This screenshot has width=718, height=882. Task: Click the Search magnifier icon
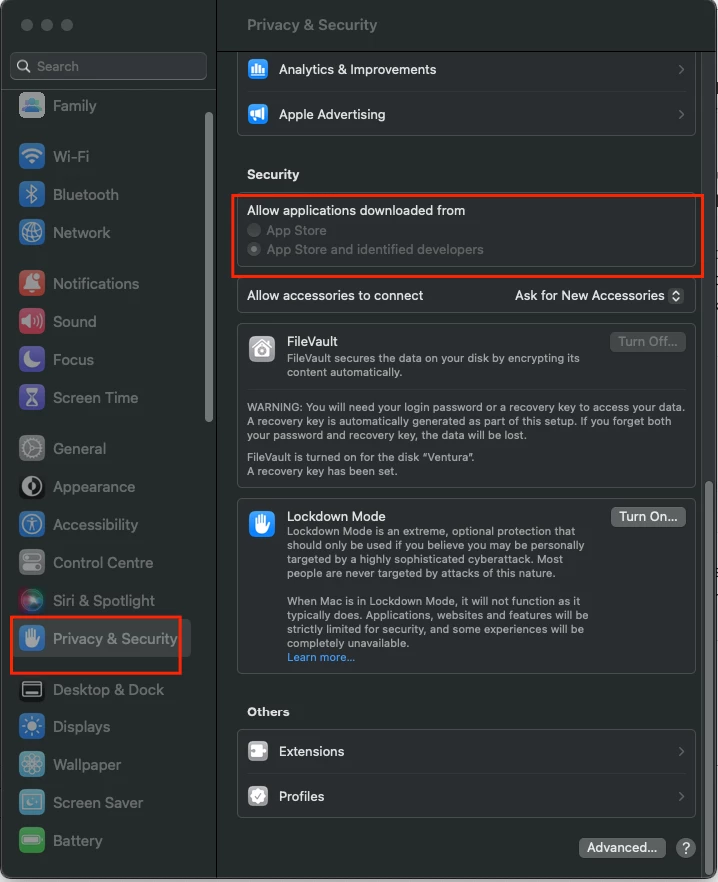click(x=23, y=66)
